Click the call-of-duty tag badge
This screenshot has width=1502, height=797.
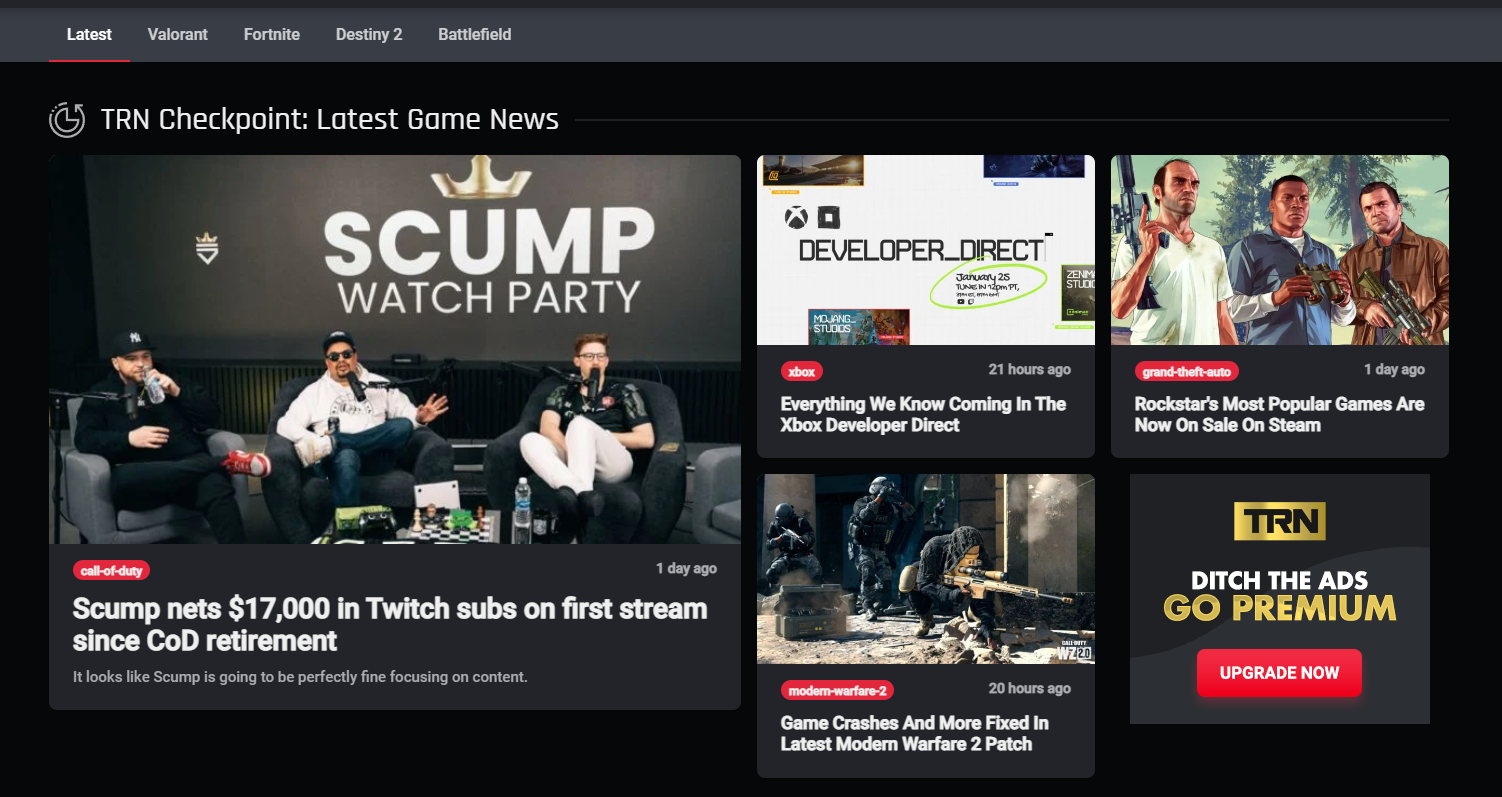click(111, 571)
